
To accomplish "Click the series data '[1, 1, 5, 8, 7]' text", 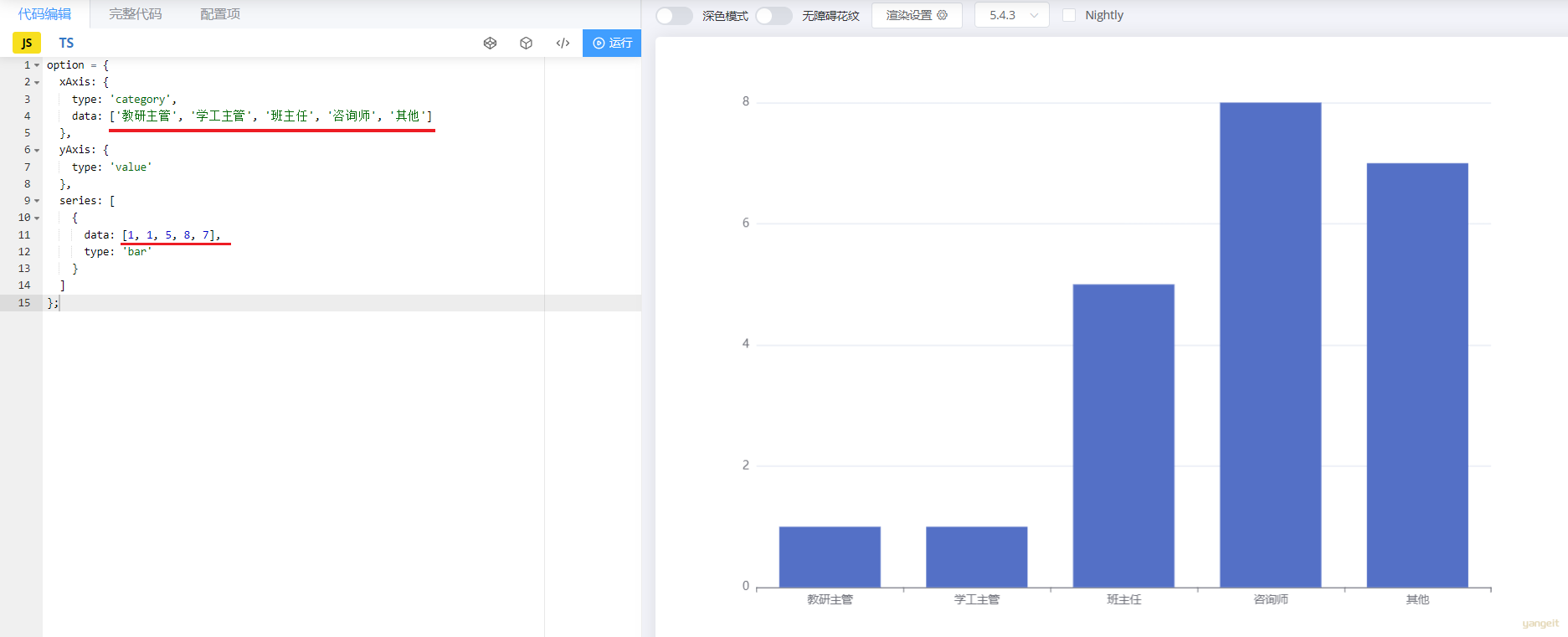I will [x=168, y=235].
